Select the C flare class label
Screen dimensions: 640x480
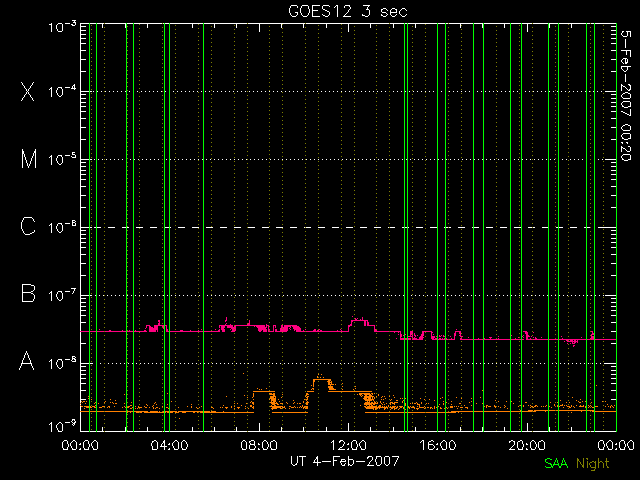point(28,226)
